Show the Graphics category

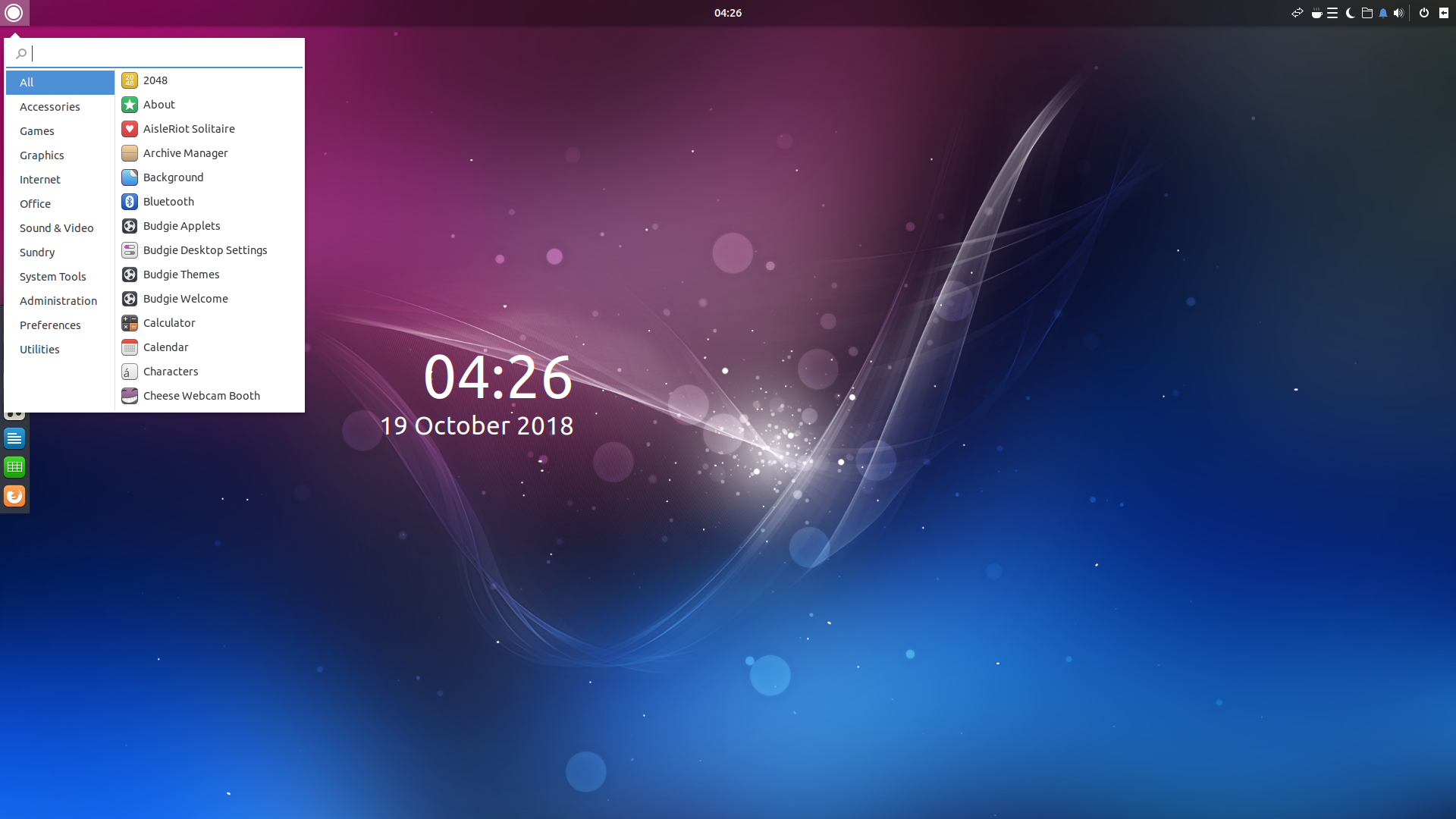tap(60, 155)
